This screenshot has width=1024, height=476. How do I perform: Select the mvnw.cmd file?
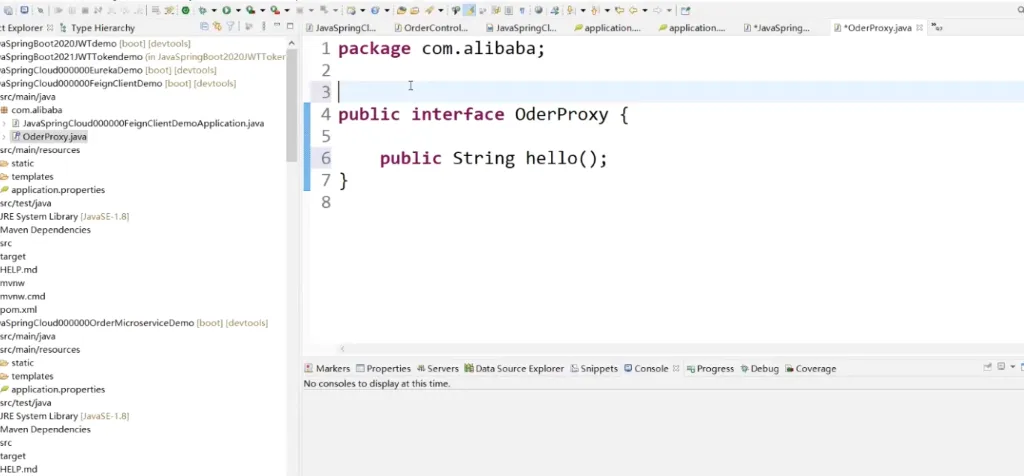23,296
